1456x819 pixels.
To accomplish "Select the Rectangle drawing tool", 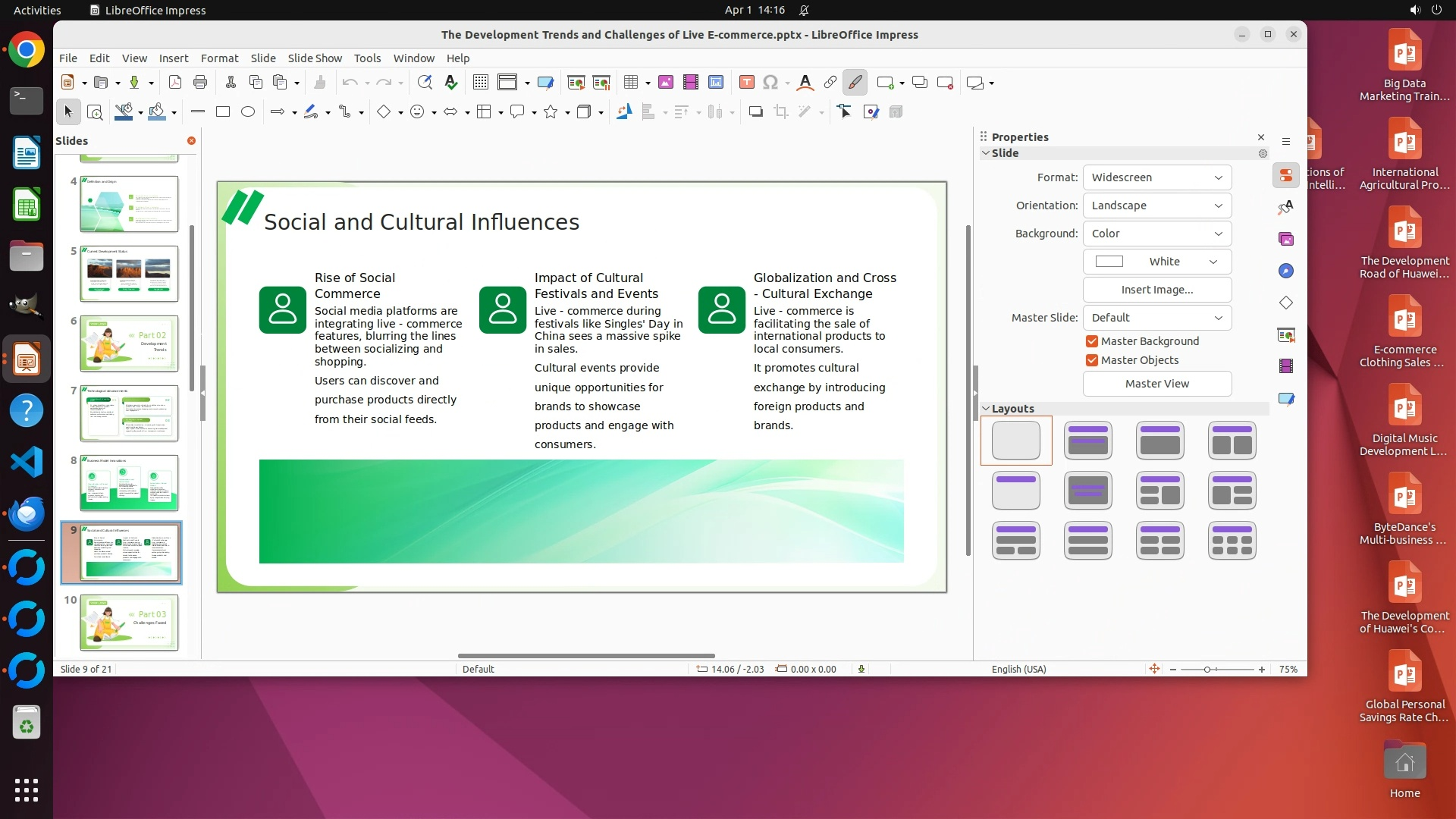I will (x=222, y=112).
